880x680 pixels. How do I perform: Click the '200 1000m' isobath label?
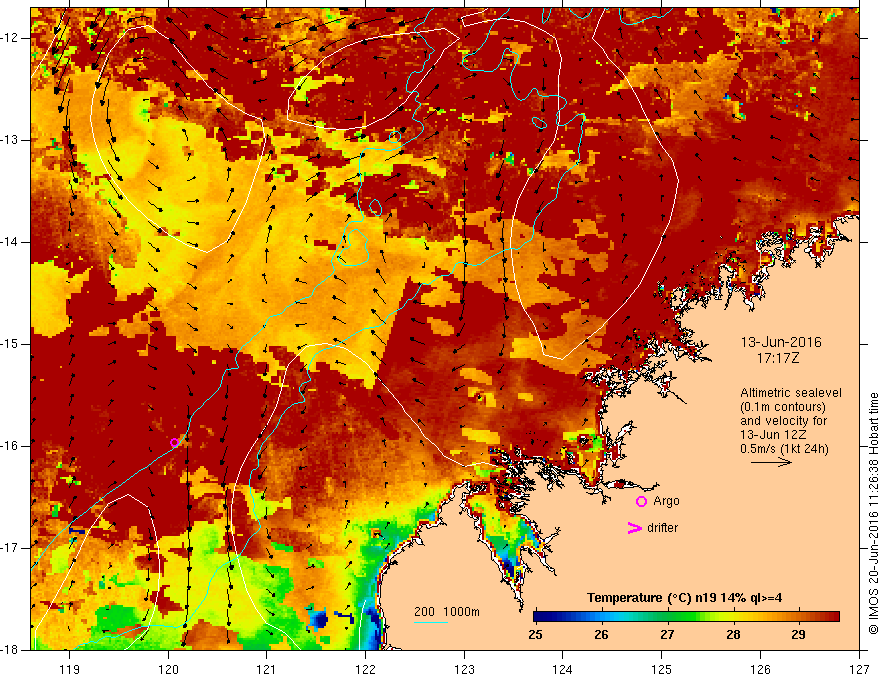point(447,612)
